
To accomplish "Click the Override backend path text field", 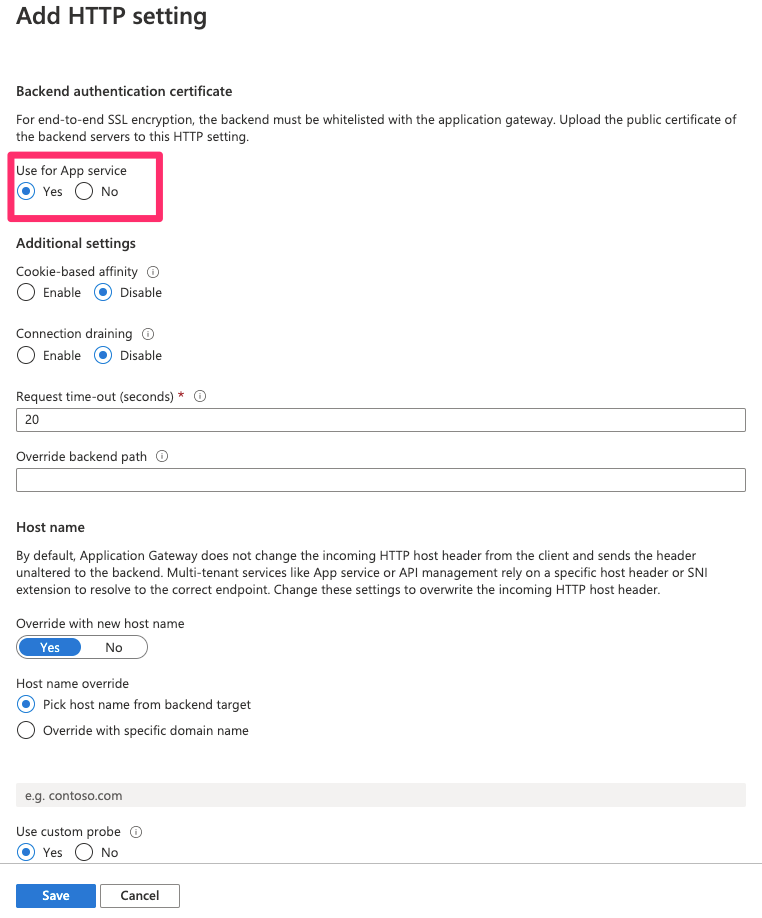I will coord(380,480).
